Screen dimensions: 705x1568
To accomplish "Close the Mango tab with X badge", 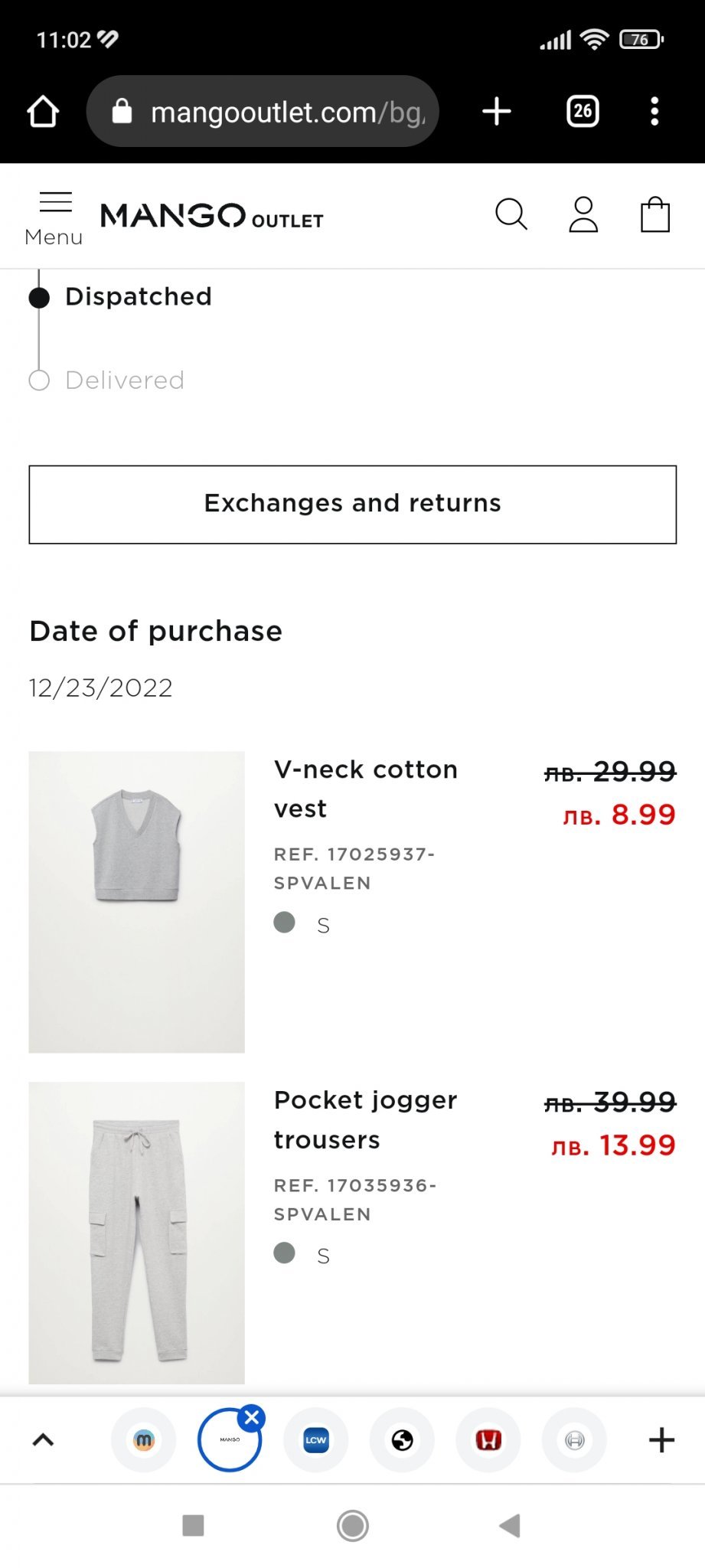I will 252,1418.
